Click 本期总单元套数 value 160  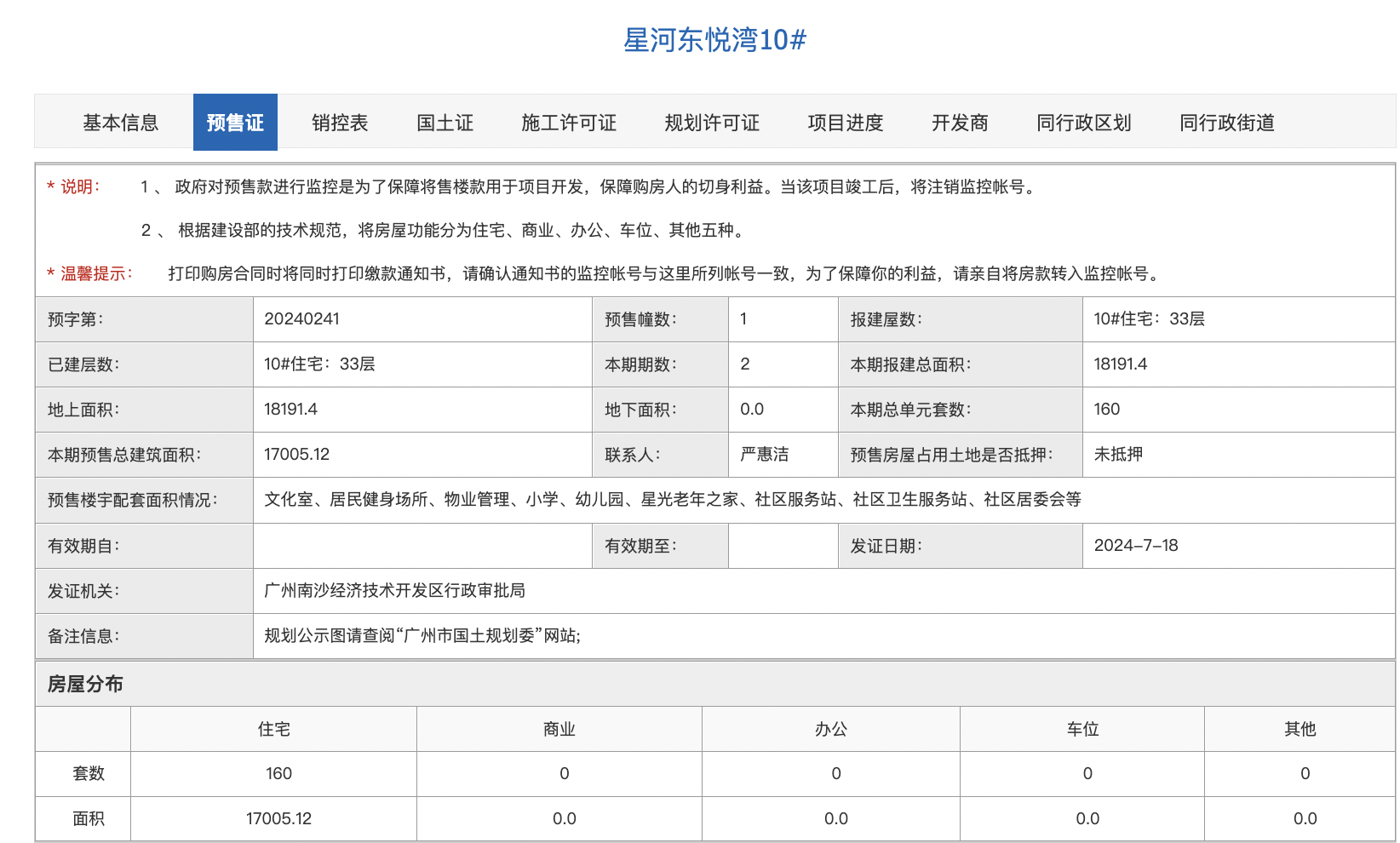click(1107, 409)
